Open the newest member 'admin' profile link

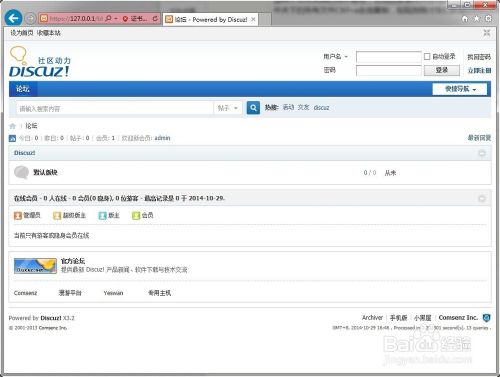tap(162, 138)
